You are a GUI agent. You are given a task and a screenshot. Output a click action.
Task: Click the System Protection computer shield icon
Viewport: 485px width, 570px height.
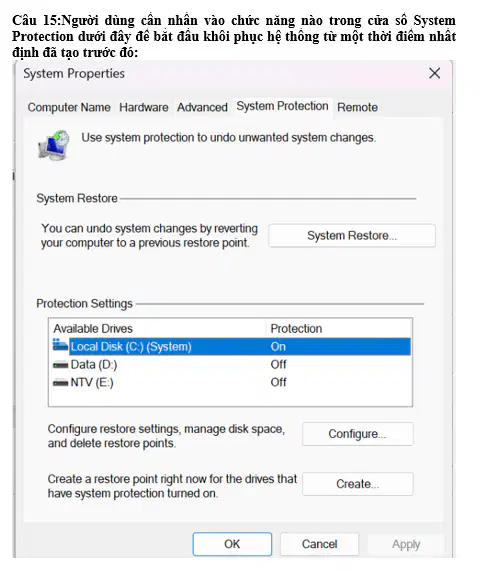coord(53,145)
